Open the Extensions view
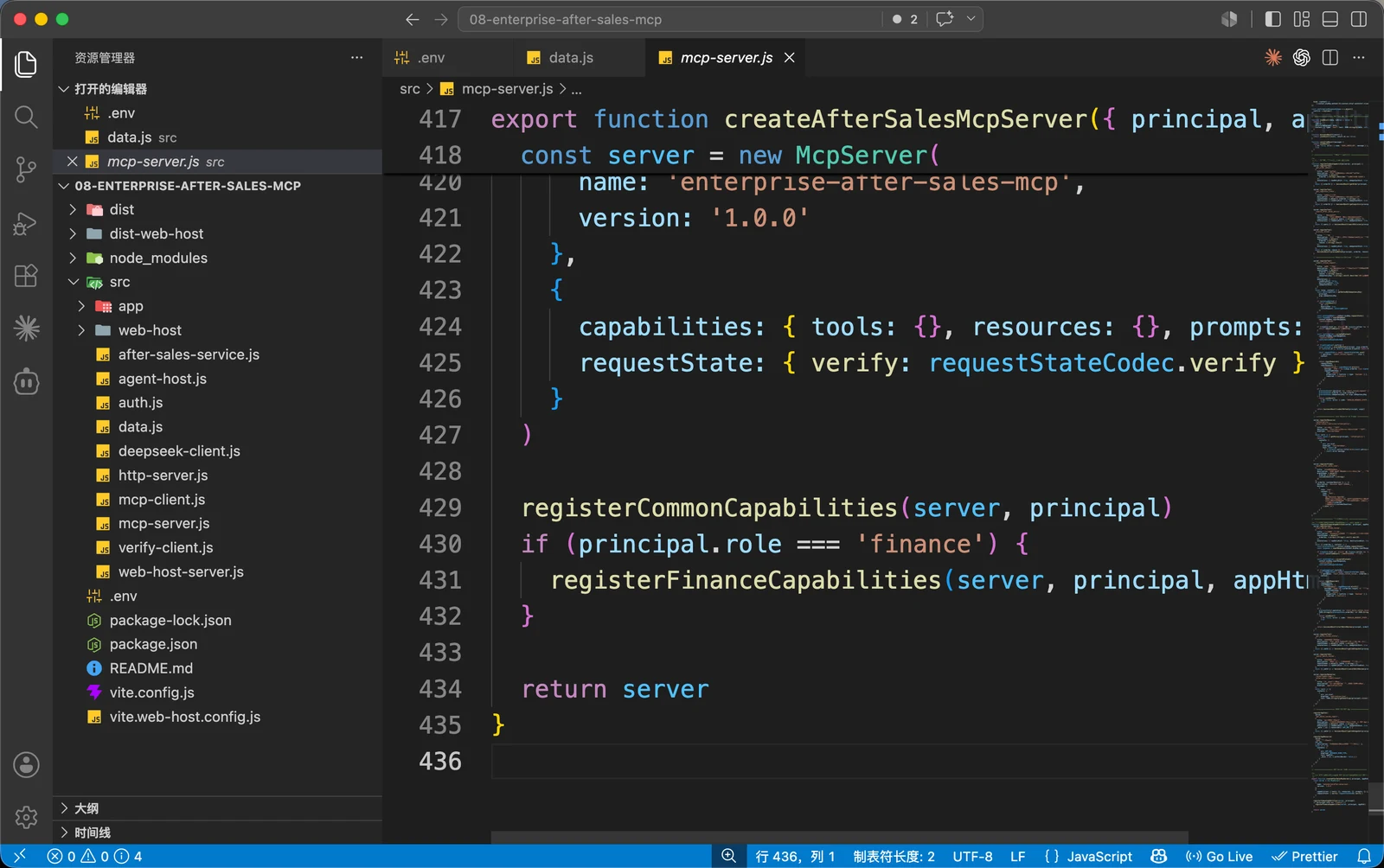 pos(26,276)
